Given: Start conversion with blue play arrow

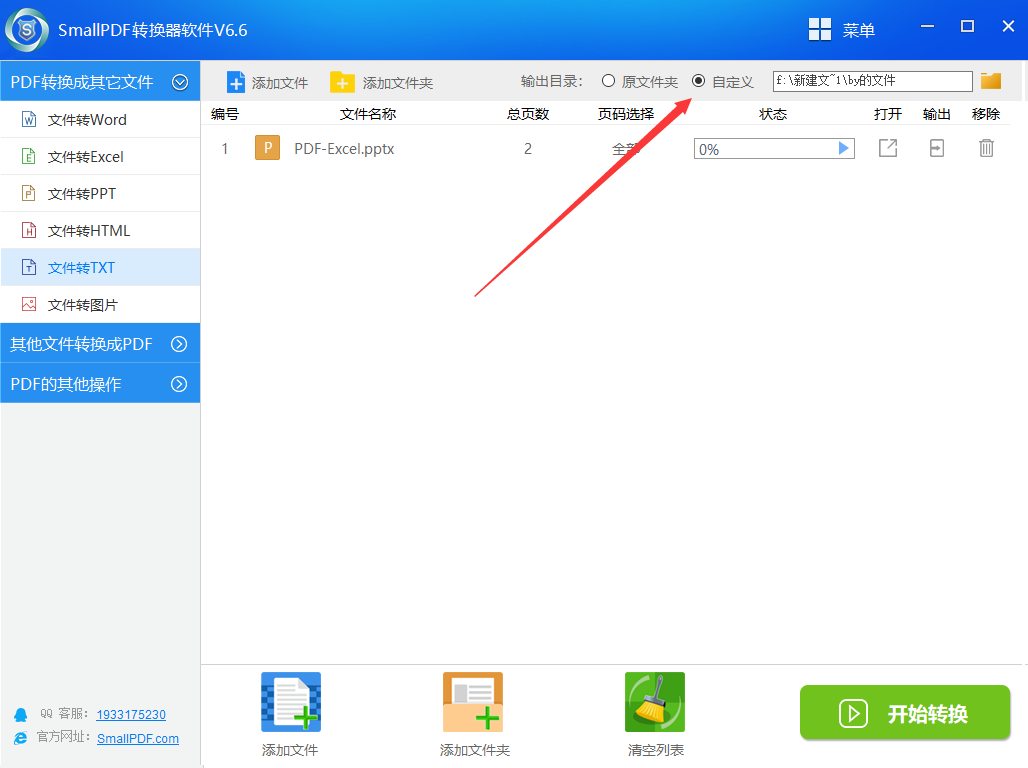Looking at the screenshot, I should (844, 149).
